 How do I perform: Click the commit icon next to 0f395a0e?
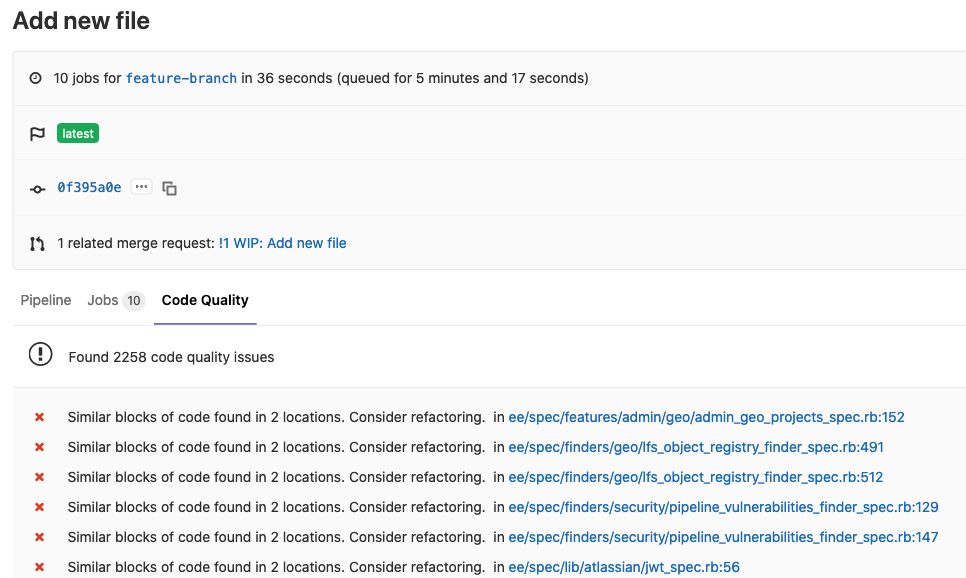(38, 188)
